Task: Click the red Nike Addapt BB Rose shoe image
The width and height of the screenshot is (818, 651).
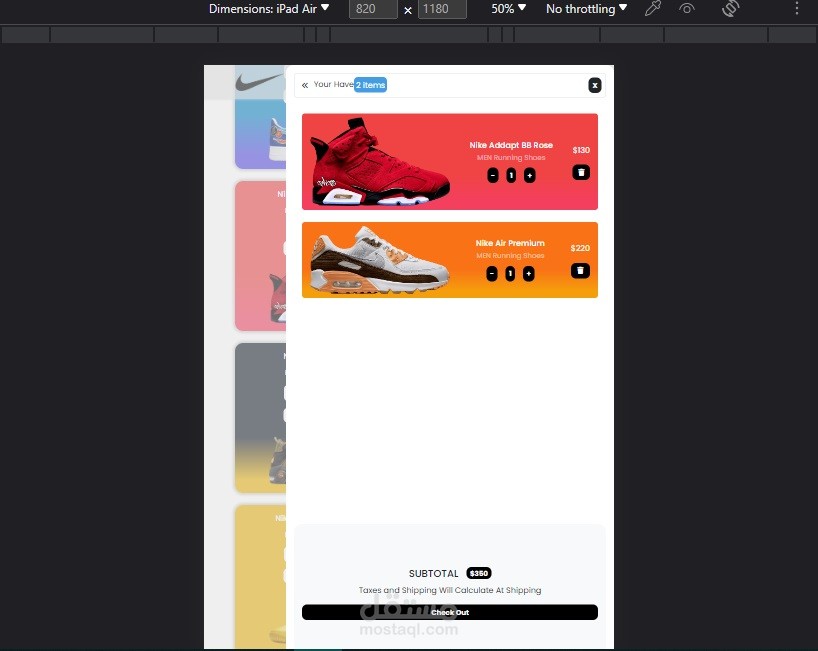Action: coord(380,162)
